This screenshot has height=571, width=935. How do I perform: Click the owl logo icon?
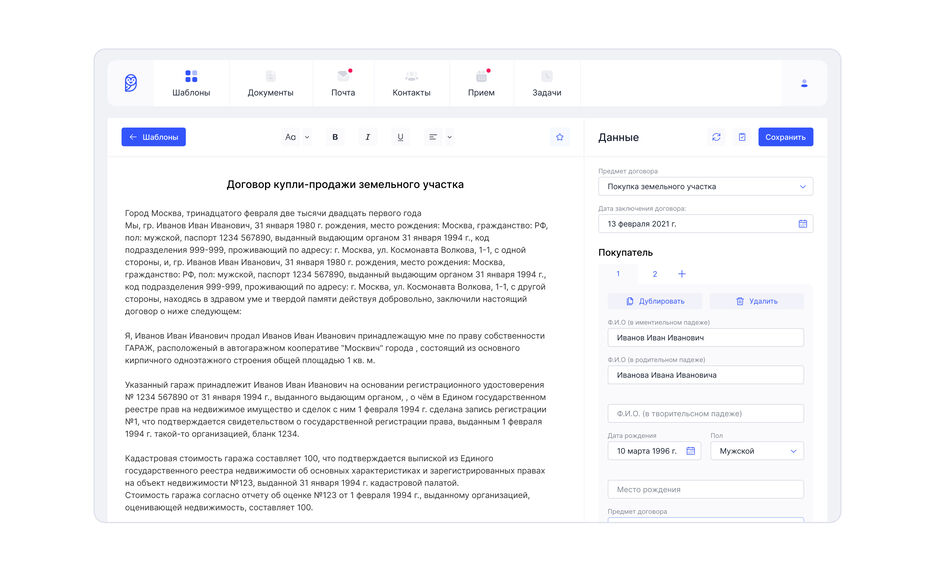pyautogui.click(x=131, y=83)
